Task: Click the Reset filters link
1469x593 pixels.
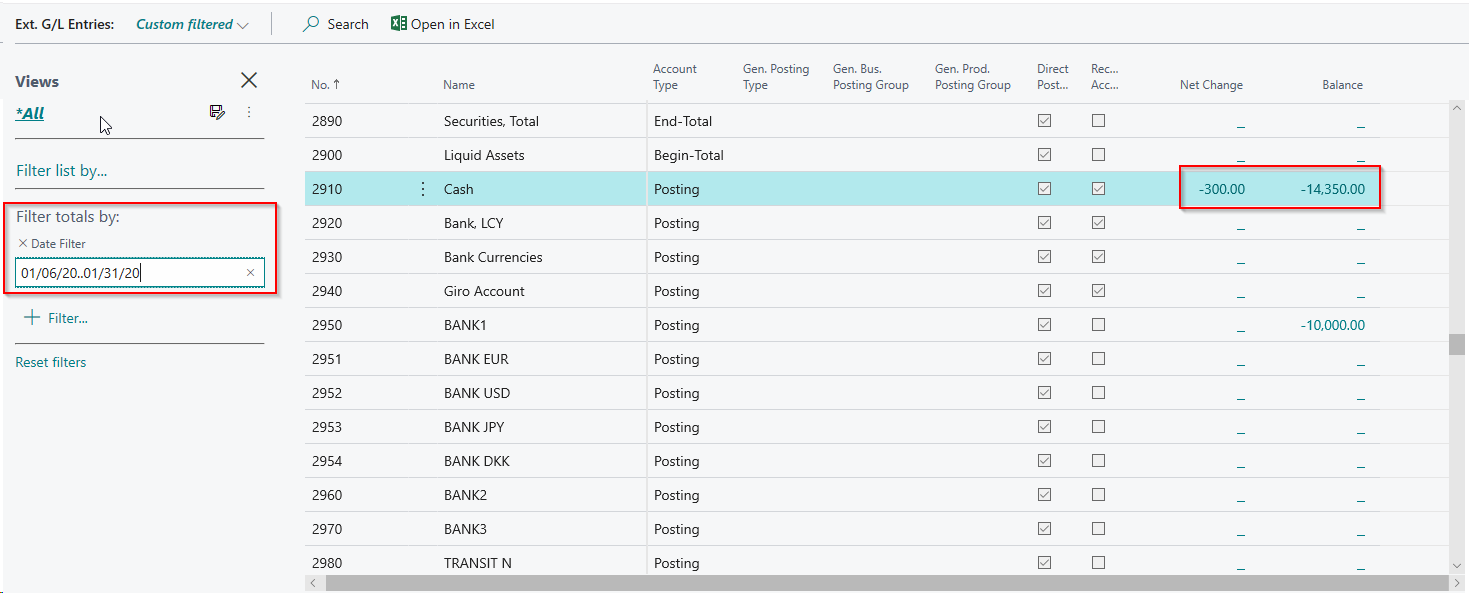Action: click(50, 361)
